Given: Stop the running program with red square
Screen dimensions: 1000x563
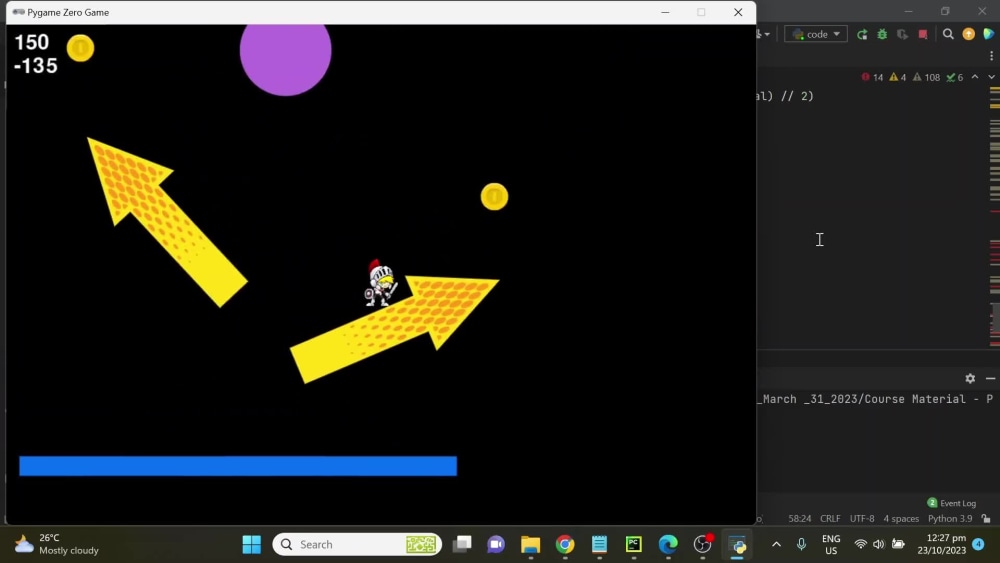Looking at the screenshot, I should pyautogui.click(x=923, y=34).
